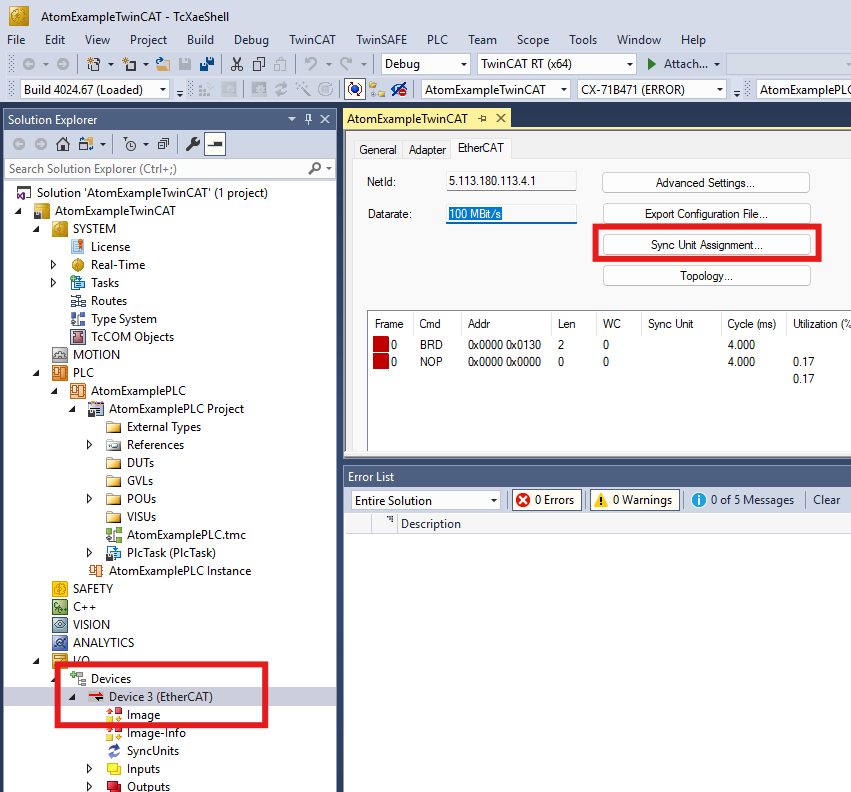Viewport: 851px width, 792px height.
Task: Select the Routes node icon
Action: click(x=79, y=301)
